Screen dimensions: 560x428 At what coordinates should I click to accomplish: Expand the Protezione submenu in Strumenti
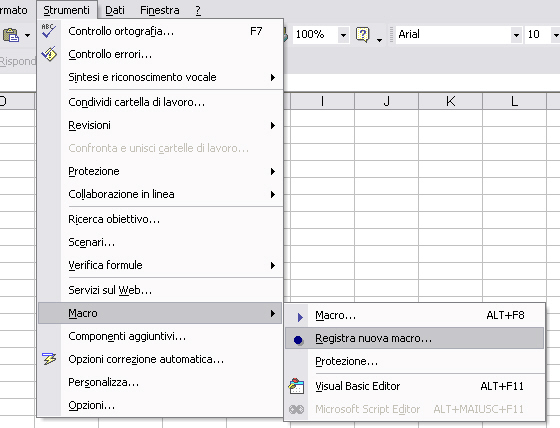point(273,171)
